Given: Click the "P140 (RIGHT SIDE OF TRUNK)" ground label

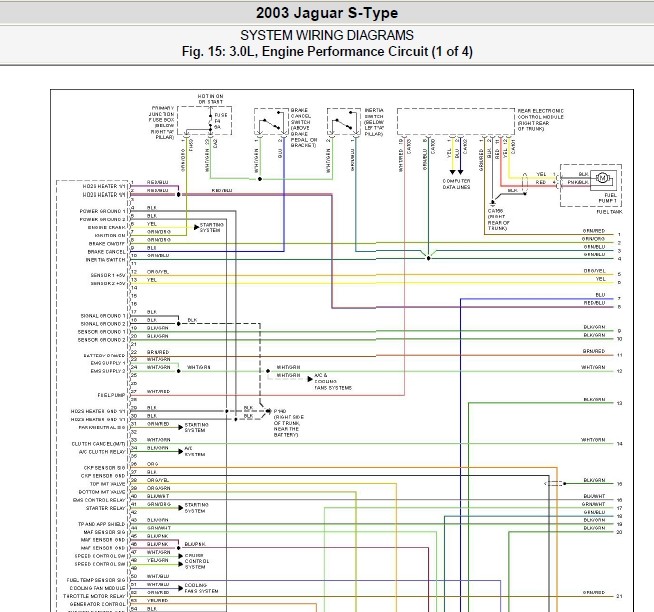Looking at the screenshot, I should pyautogui.click(x=289, y=423).
